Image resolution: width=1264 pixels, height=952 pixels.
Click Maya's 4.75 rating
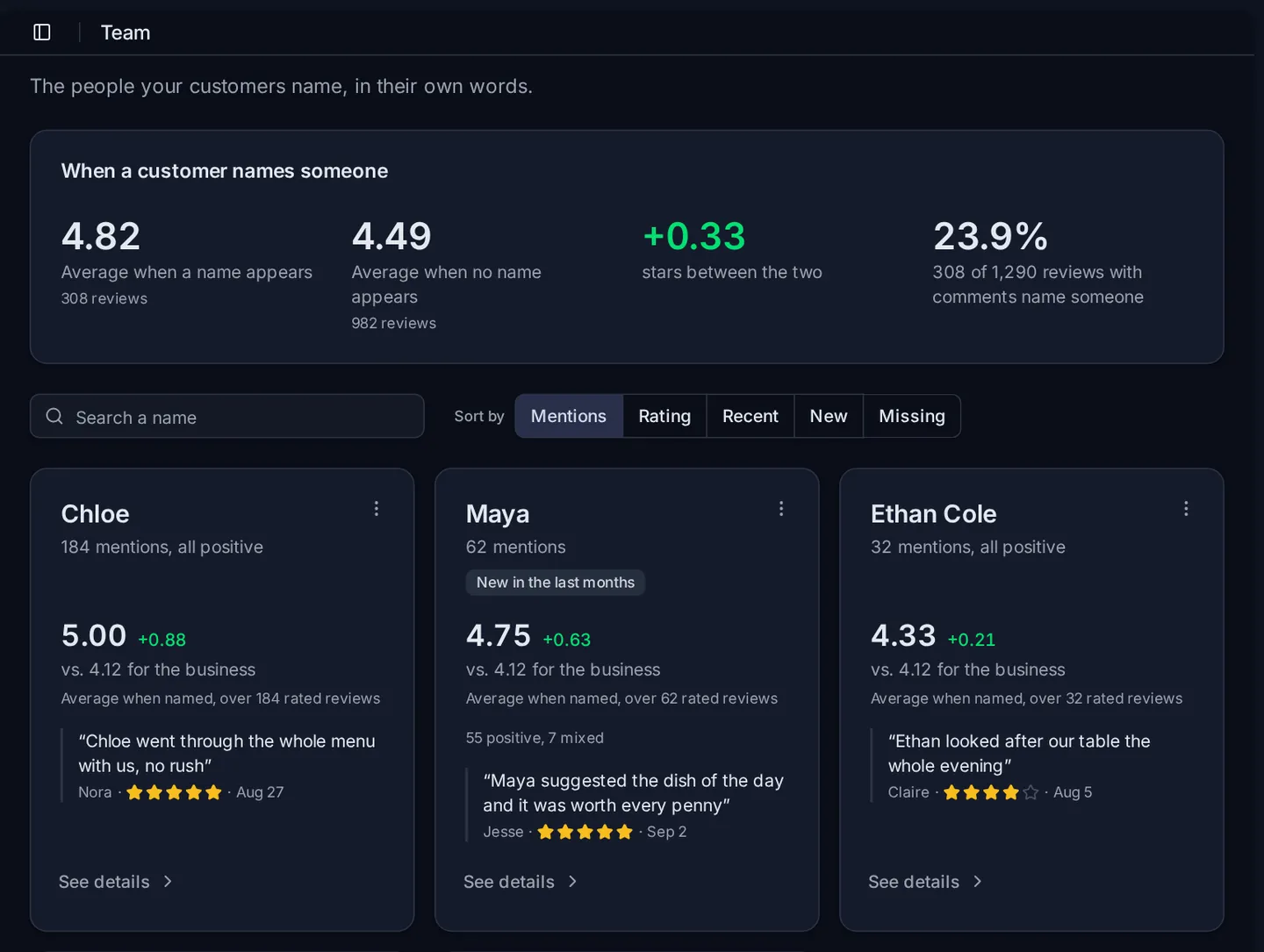(x=499, y=635)
